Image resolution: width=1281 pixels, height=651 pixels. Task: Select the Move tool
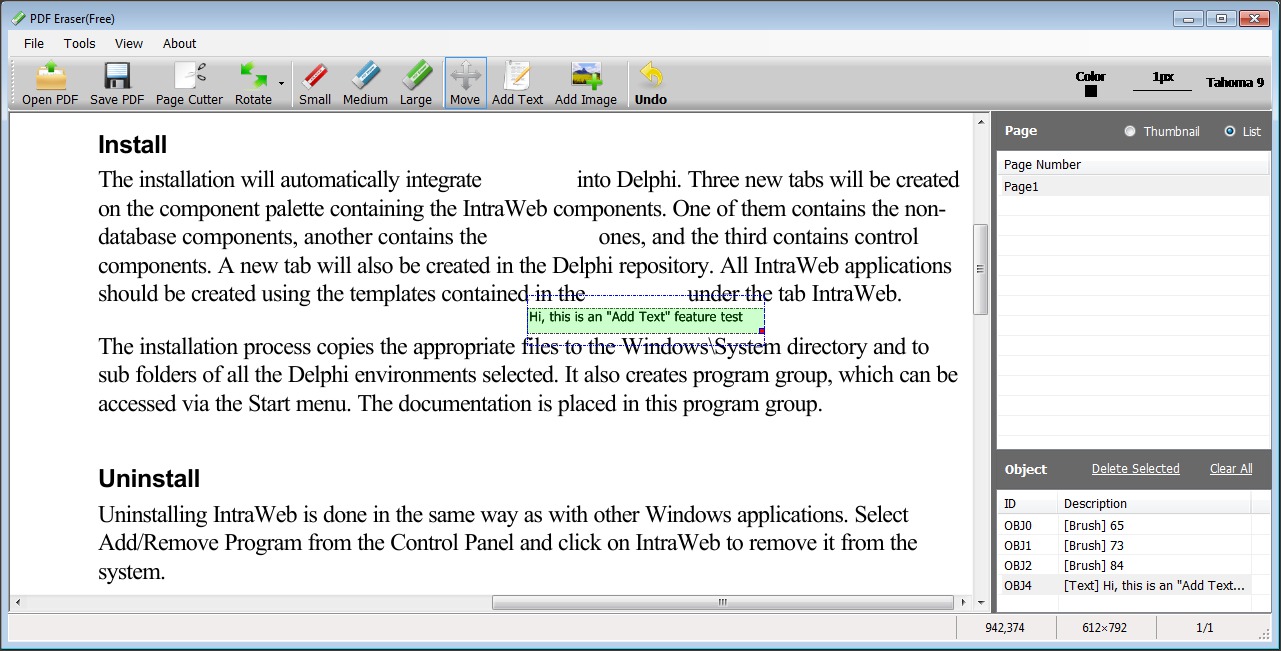pos(465,82)
